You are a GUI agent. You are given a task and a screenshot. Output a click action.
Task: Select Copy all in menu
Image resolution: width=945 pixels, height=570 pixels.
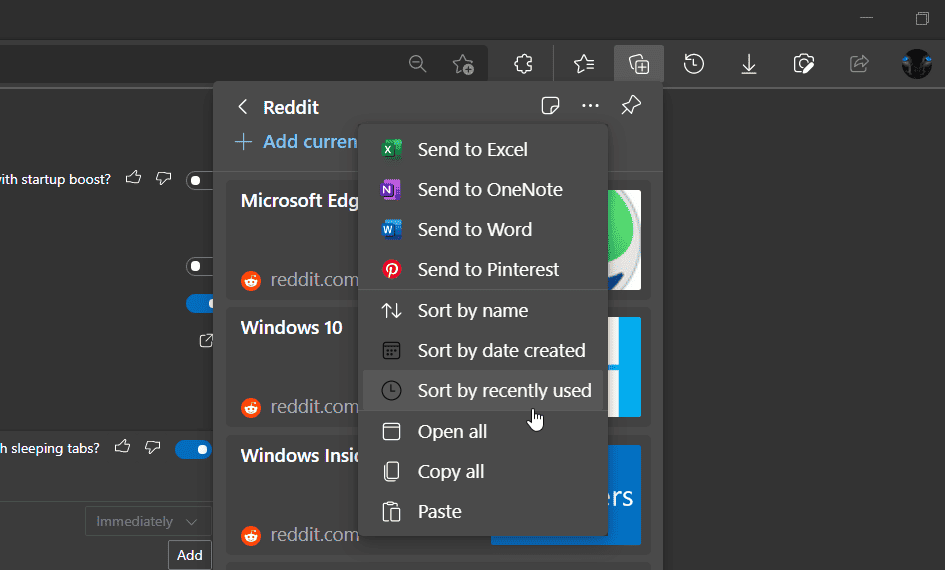coord(483,472)
